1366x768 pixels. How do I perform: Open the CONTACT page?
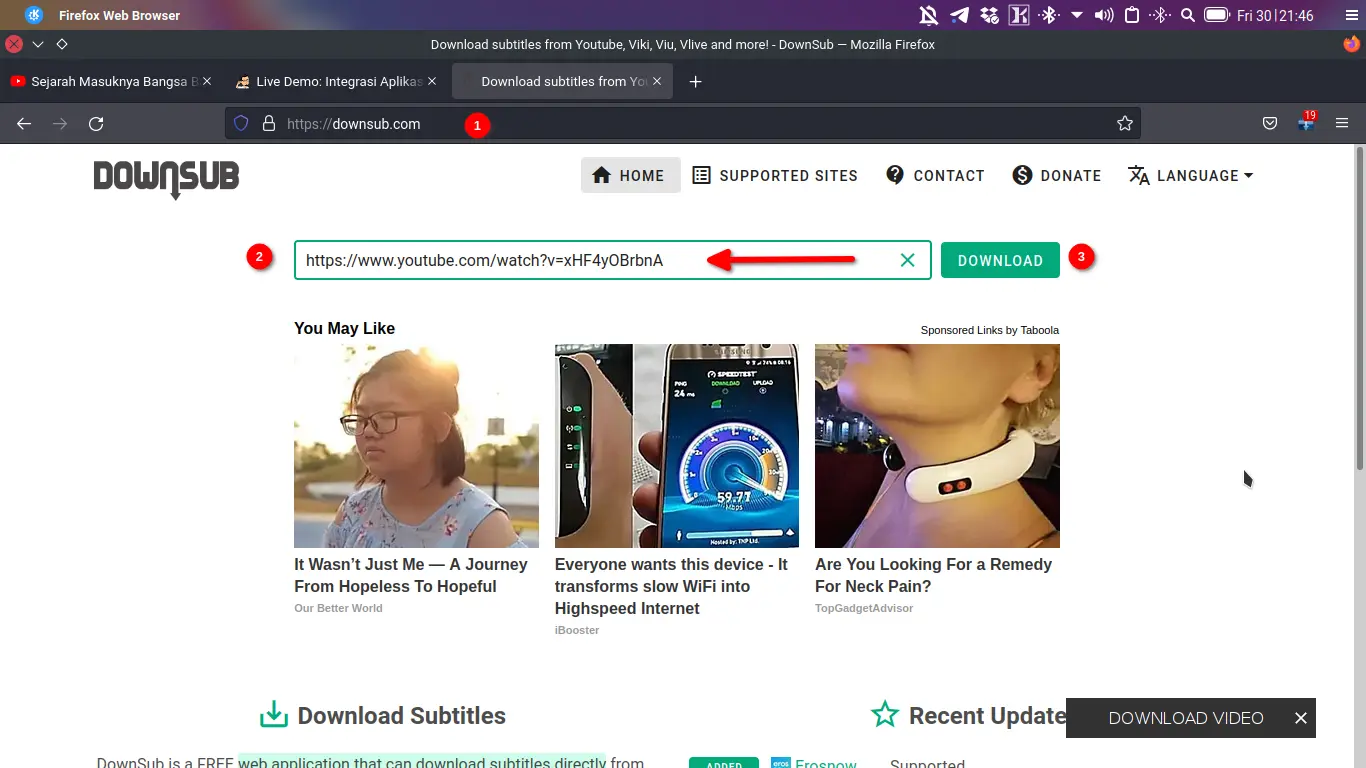click(x=935, y=175)
